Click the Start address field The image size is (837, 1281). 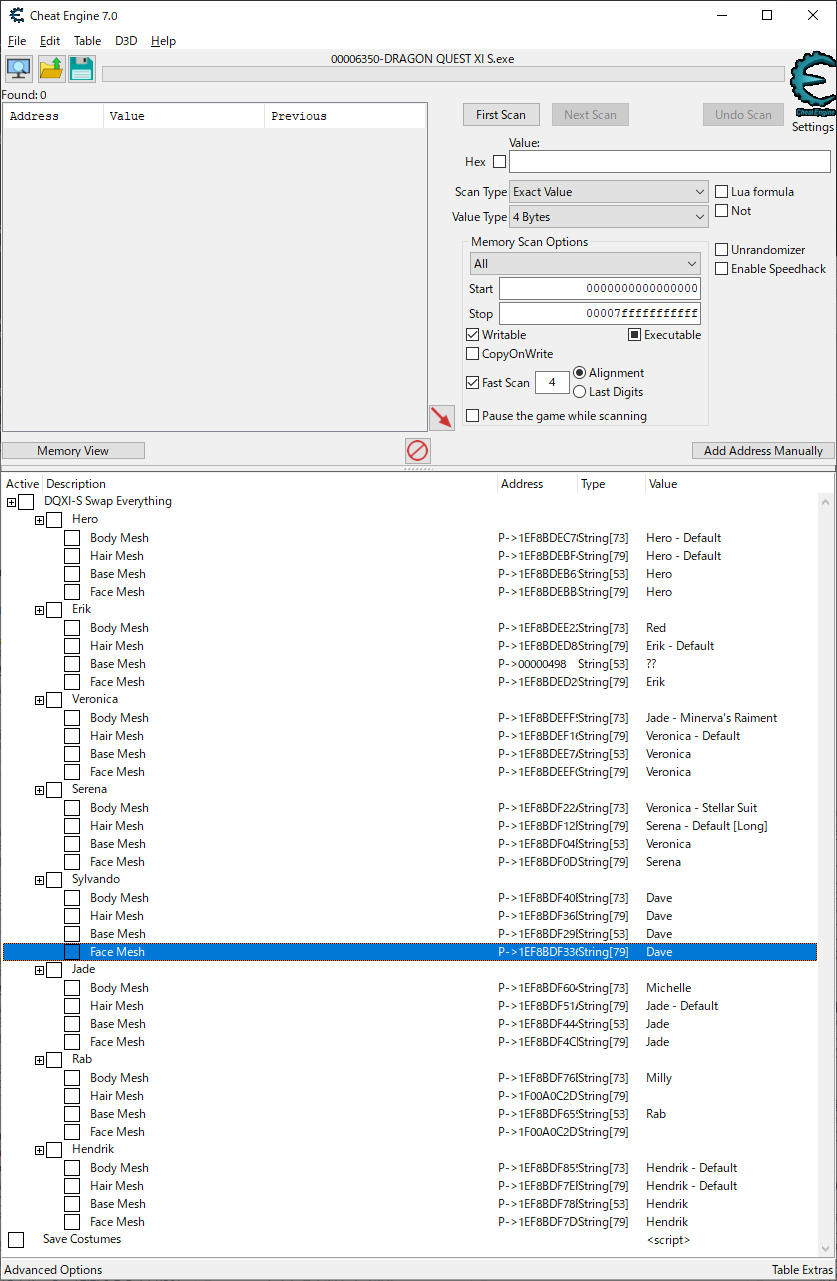(600, 289)
